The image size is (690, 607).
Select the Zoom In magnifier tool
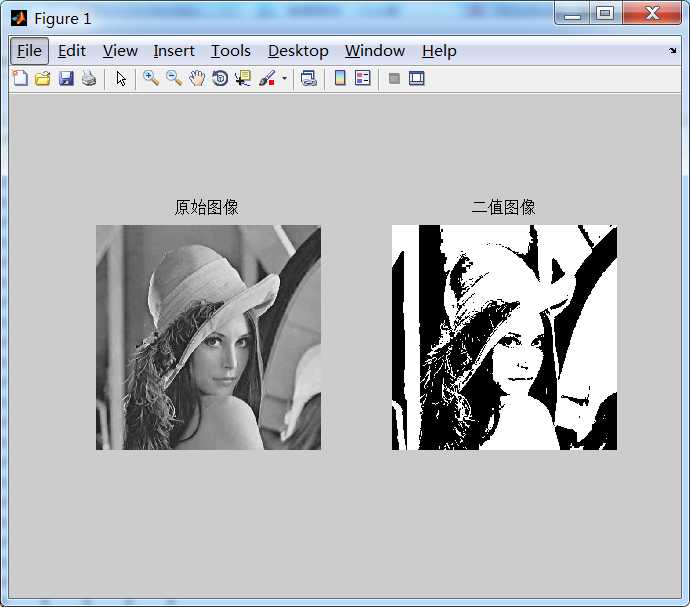click(x=151, y=78)
